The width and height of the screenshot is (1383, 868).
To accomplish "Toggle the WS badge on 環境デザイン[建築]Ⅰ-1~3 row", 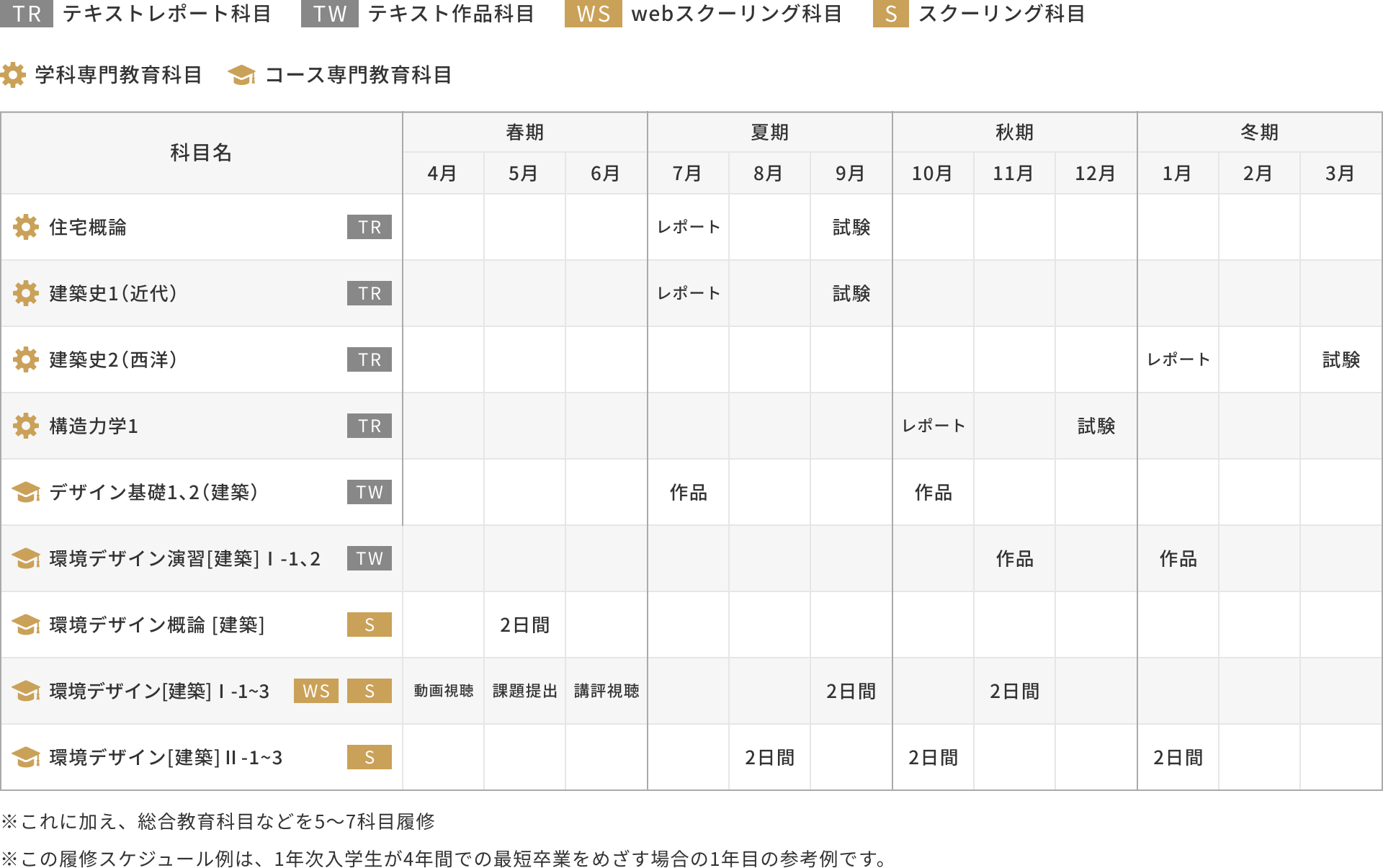I will (315, 691).
